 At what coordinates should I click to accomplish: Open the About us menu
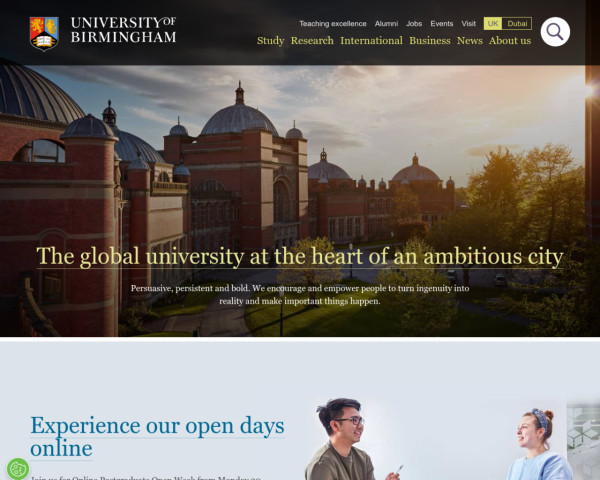tap(510, 41)
